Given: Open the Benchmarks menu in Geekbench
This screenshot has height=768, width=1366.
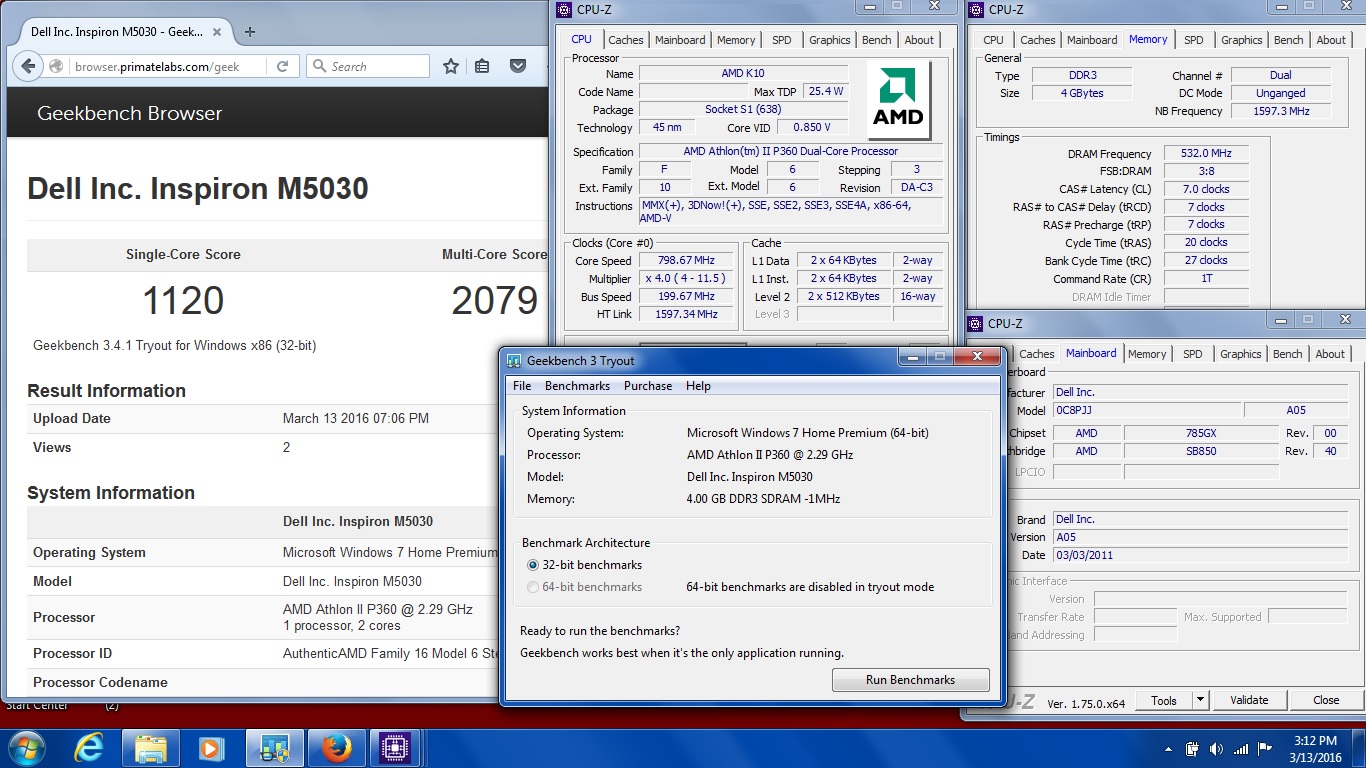Looking at the screenshot, I should [x=577, y=386].
